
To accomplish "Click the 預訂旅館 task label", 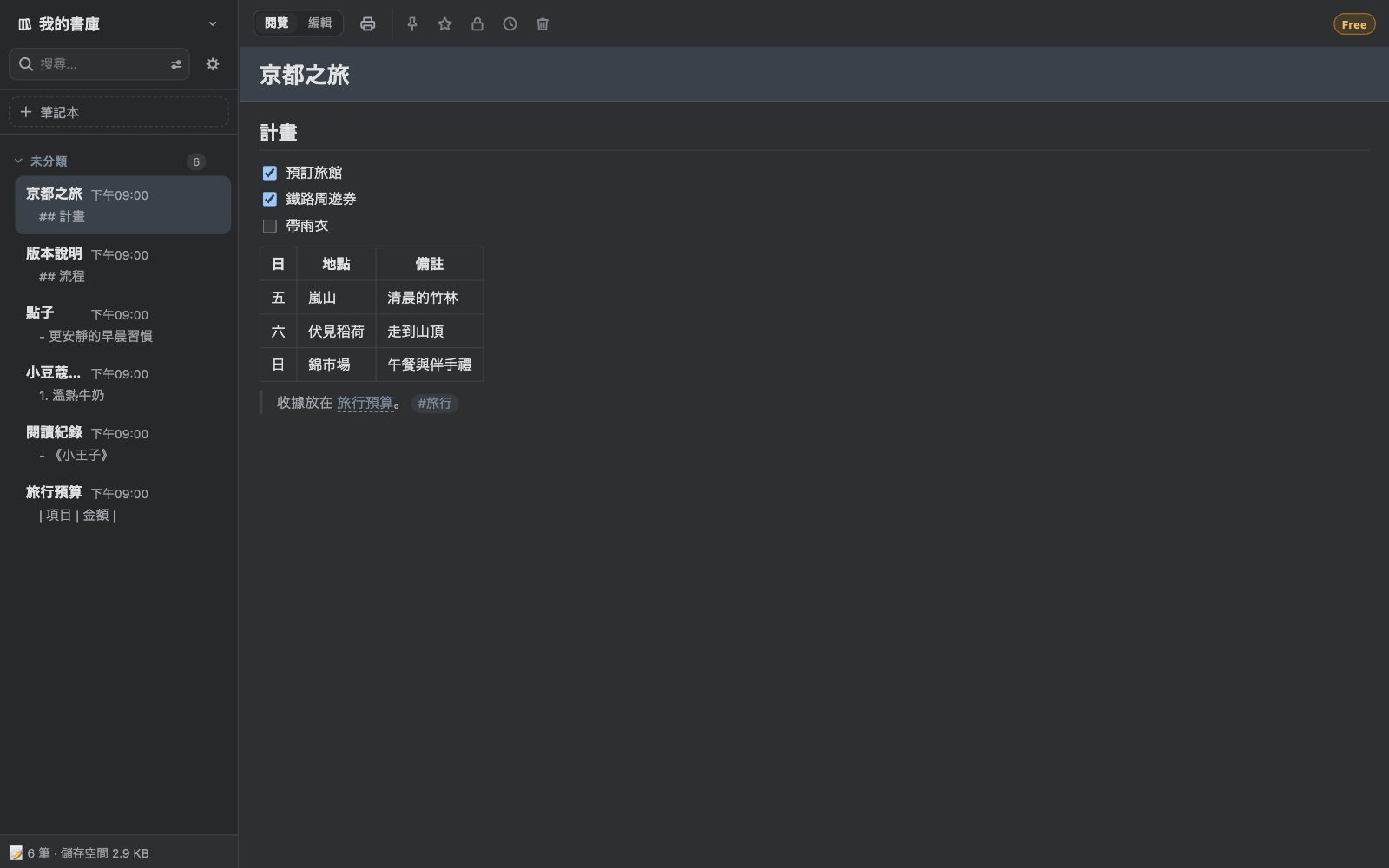I will click(314, 173).
